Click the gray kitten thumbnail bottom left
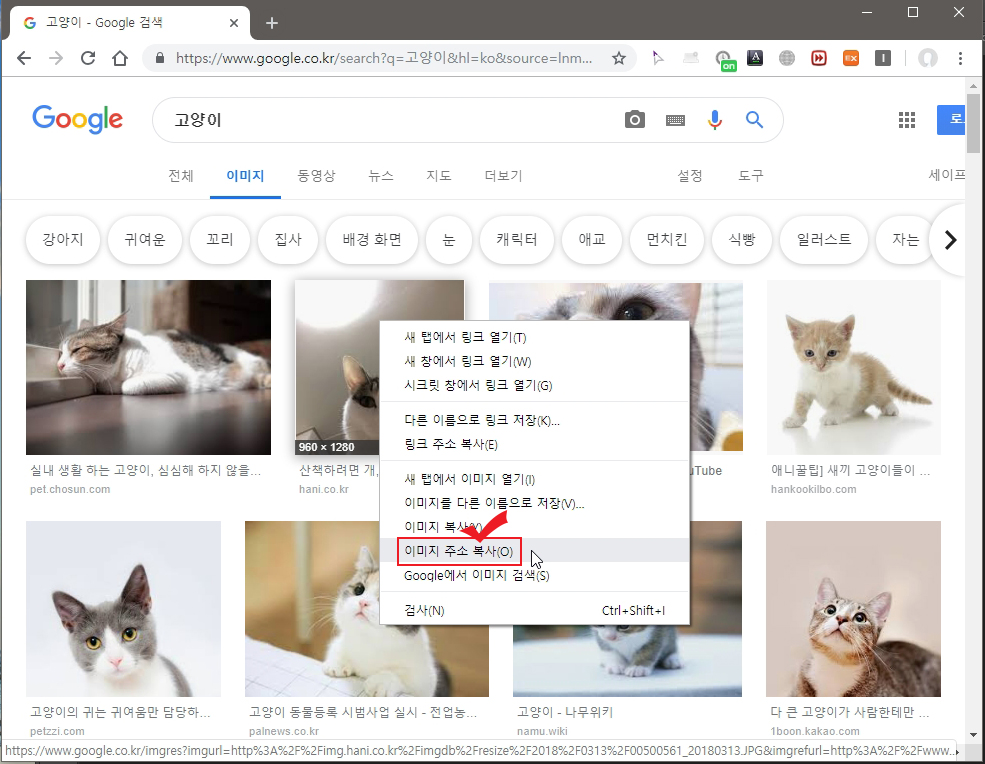This screenshot has width=985, height=764. point(123,607)
